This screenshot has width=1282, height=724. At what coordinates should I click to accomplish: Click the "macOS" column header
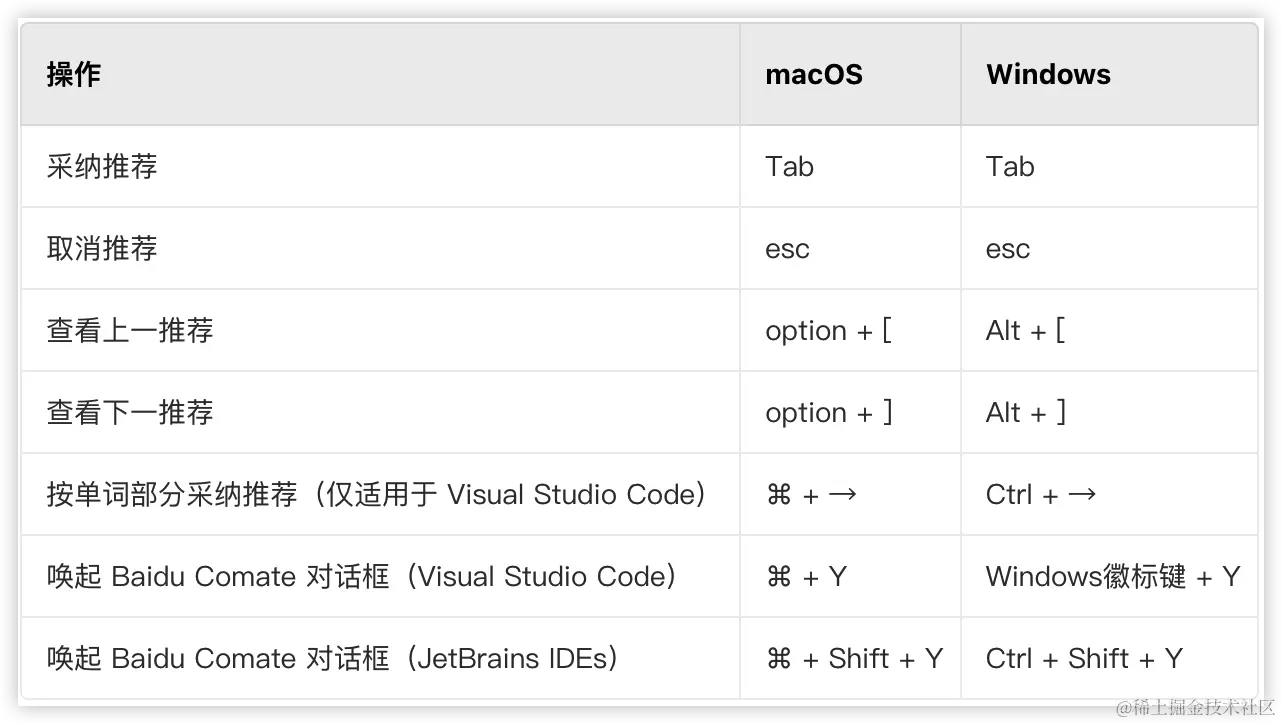pos(813,75)
